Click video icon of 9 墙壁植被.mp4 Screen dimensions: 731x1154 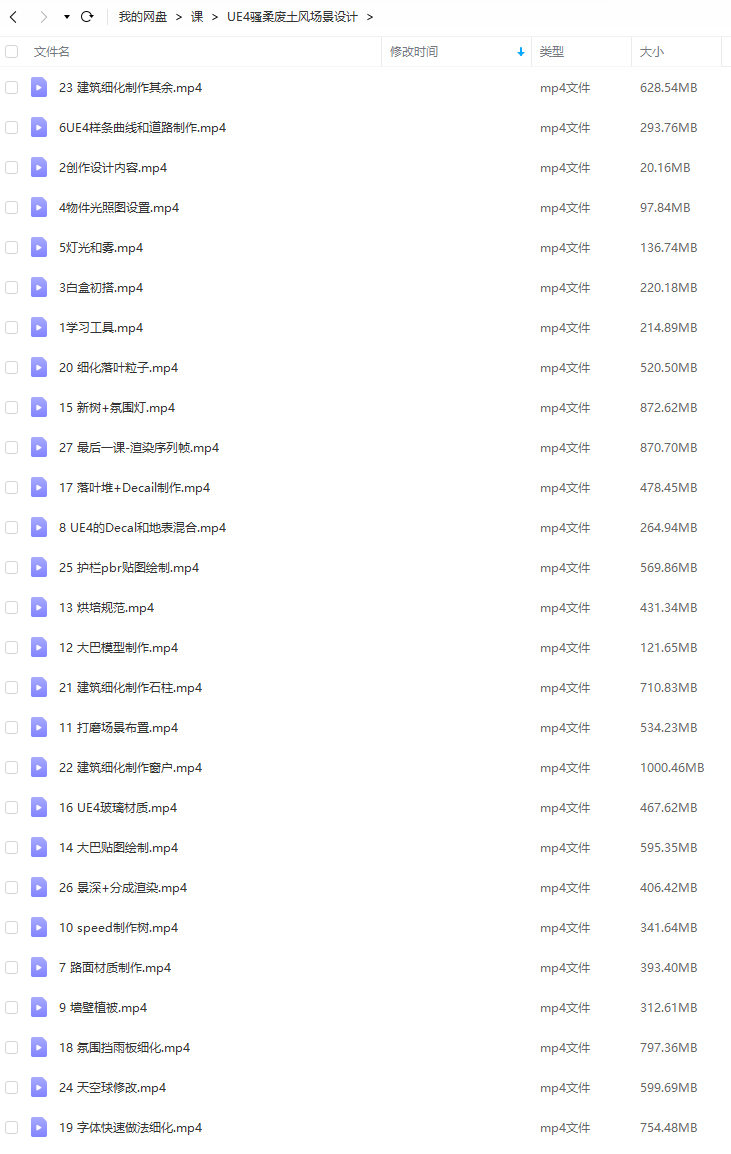pyautogui.click(x=39, y=1008)
